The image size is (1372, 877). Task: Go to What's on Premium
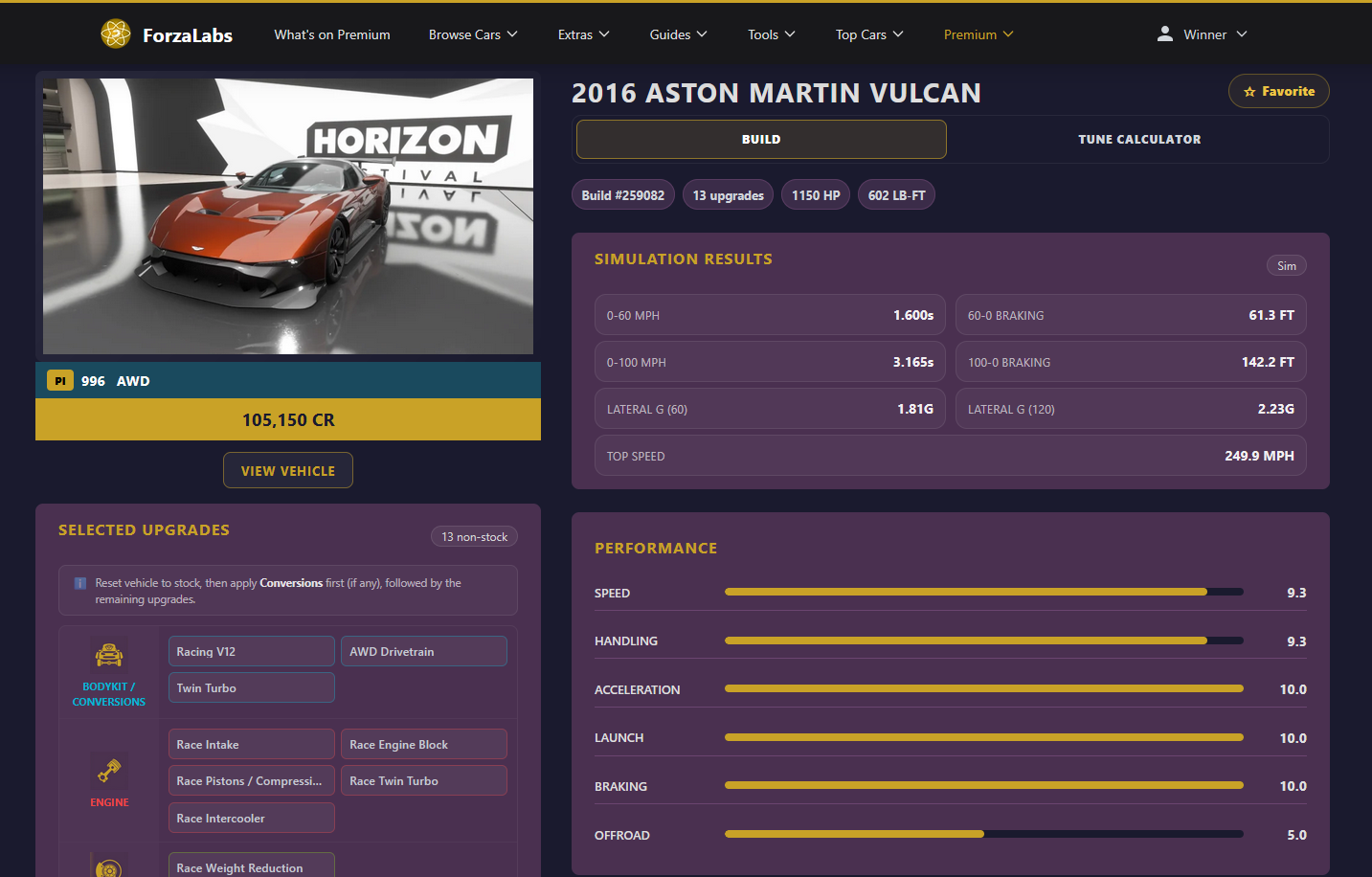coord(332,34)
